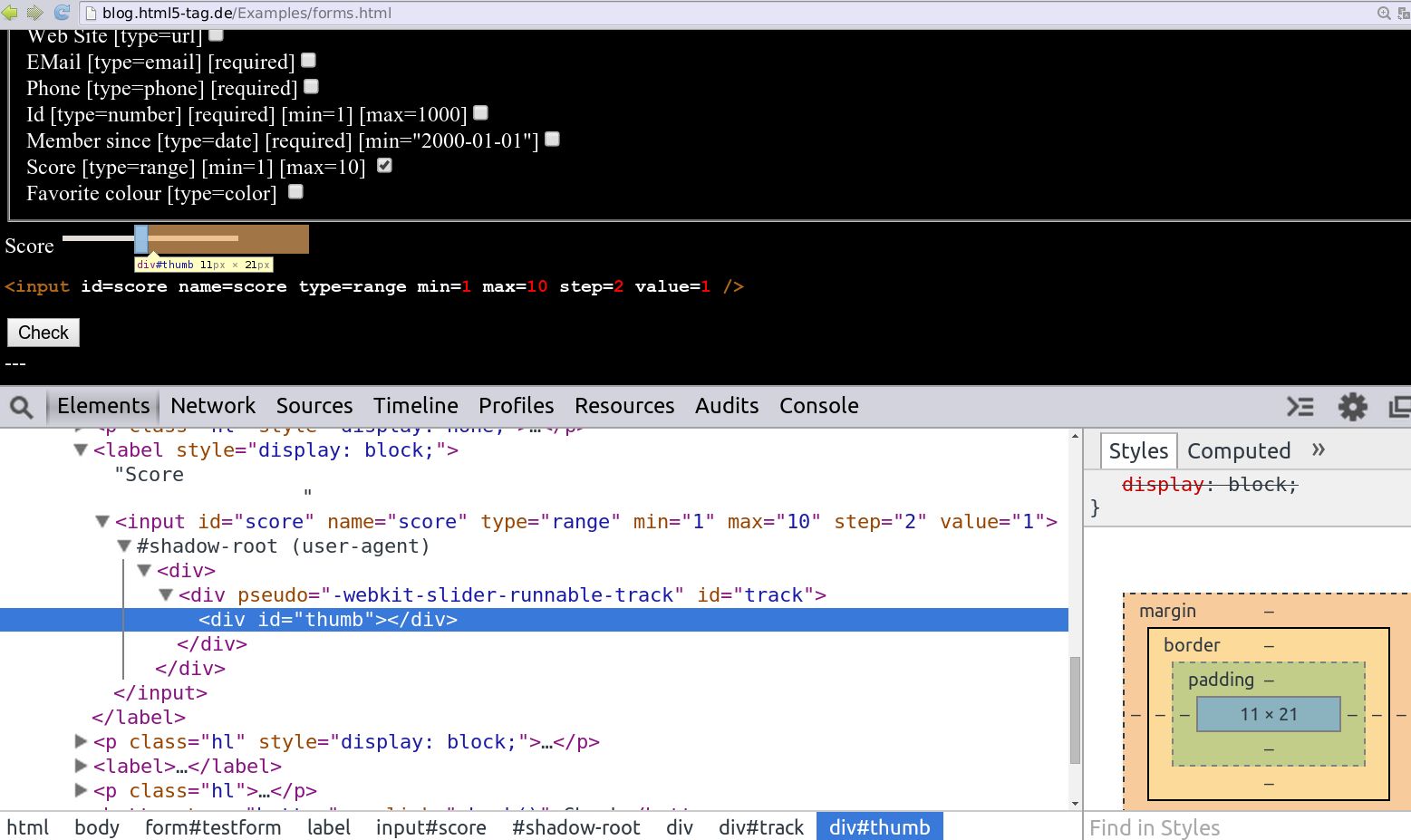
Task: Select the div id="thumb" DOM row
Action: [534, 620]
